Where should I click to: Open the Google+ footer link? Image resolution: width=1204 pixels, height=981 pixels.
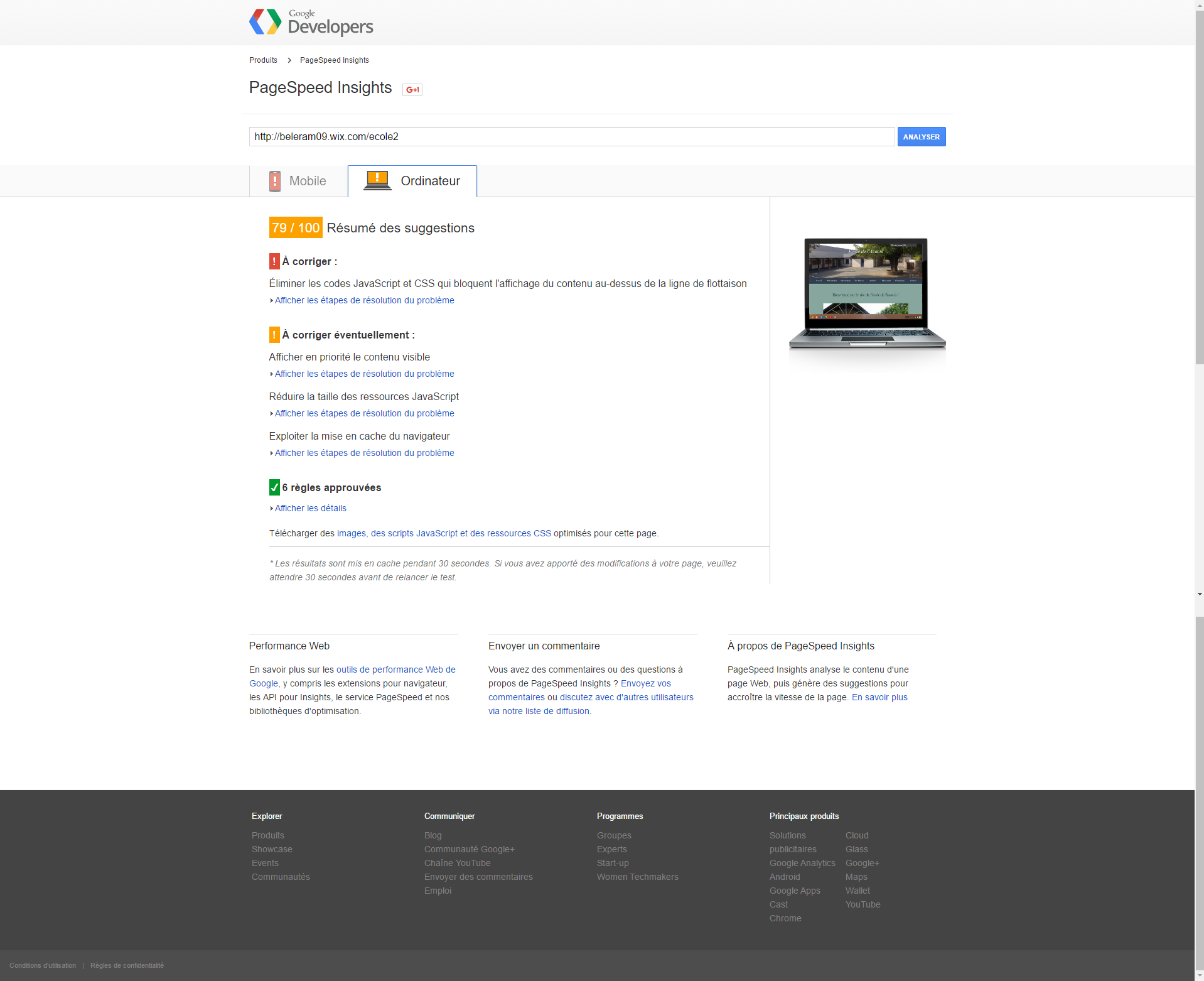[863, 863]
